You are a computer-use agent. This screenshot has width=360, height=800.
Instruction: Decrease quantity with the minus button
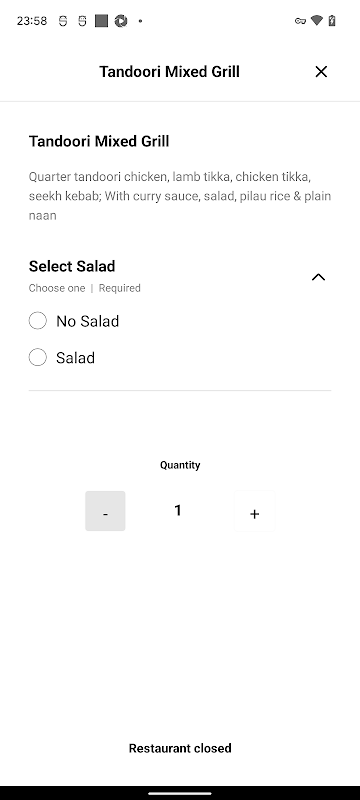[105, 511]
